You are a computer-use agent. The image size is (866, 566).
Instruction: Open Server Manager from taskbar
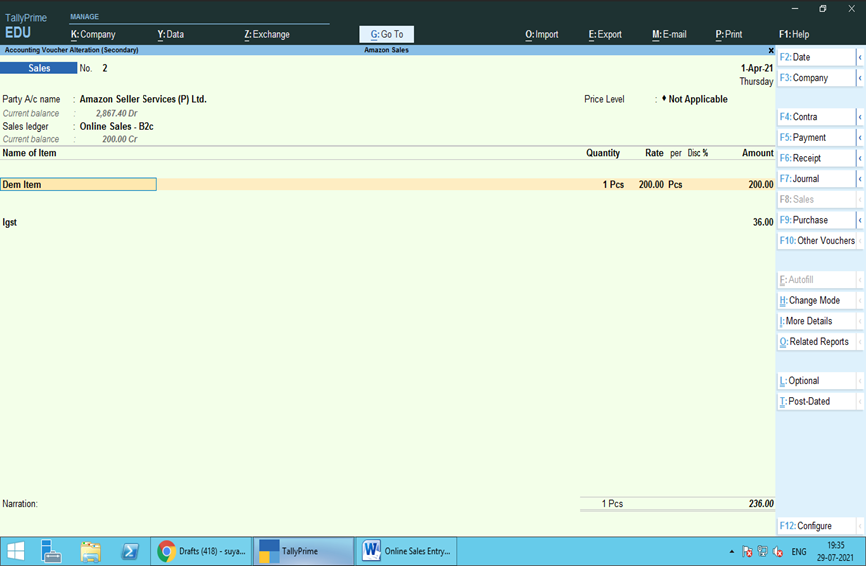coord(51,551)
